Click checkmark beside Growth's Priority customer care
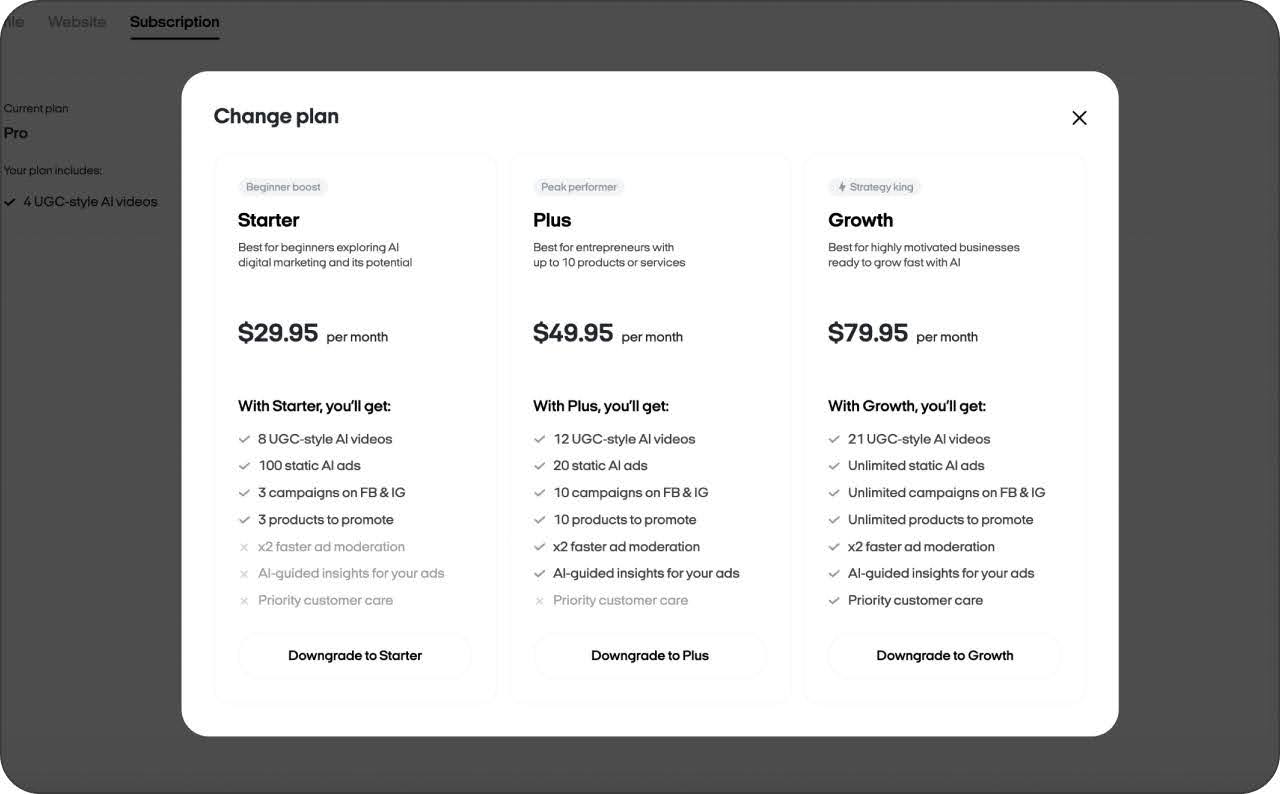 [x=834, y=601]
